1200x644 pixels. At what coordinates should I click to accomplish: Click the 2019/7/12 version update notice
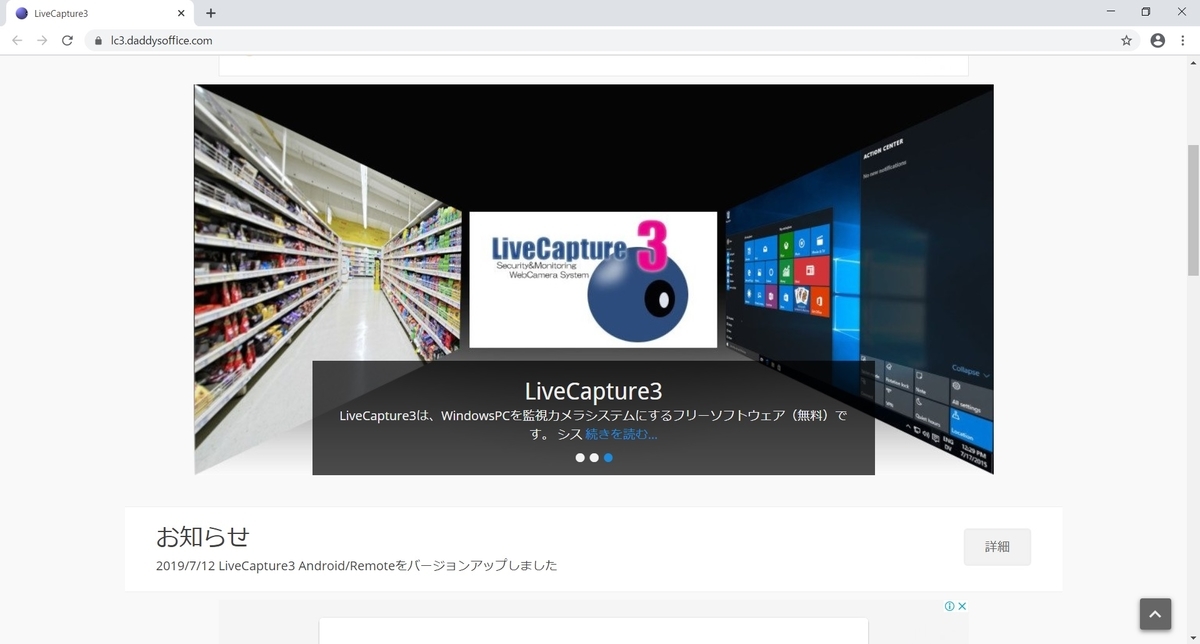click(357, 566)
